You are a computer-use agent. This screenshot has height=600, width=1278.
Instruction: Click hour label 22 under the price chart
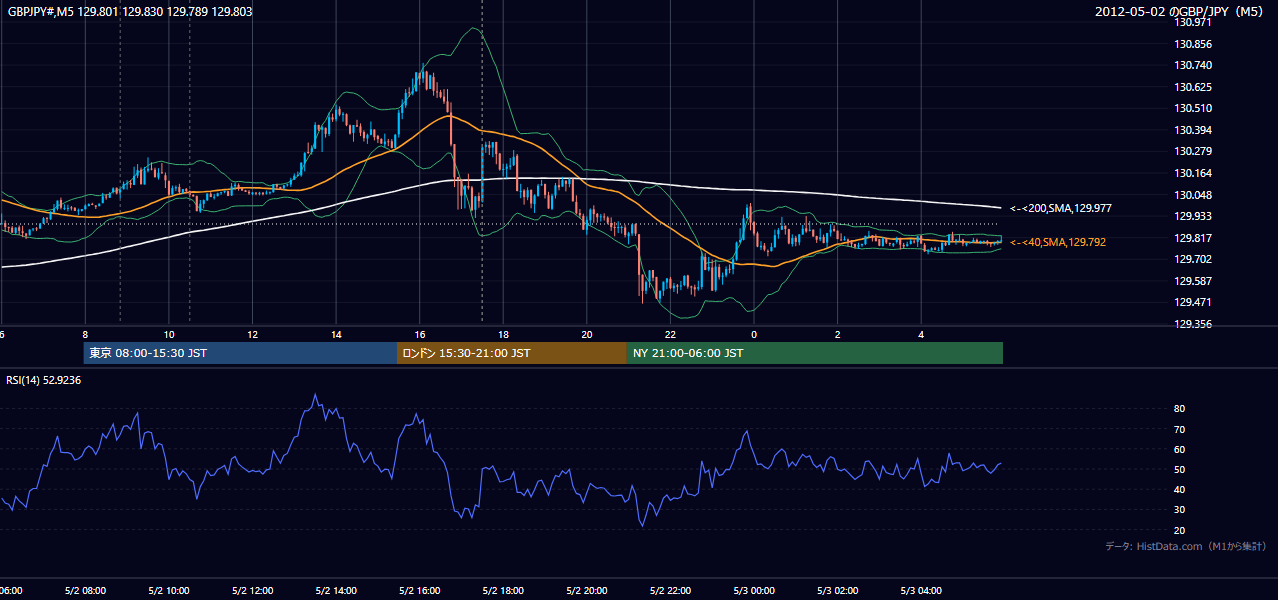pos(670,334)
